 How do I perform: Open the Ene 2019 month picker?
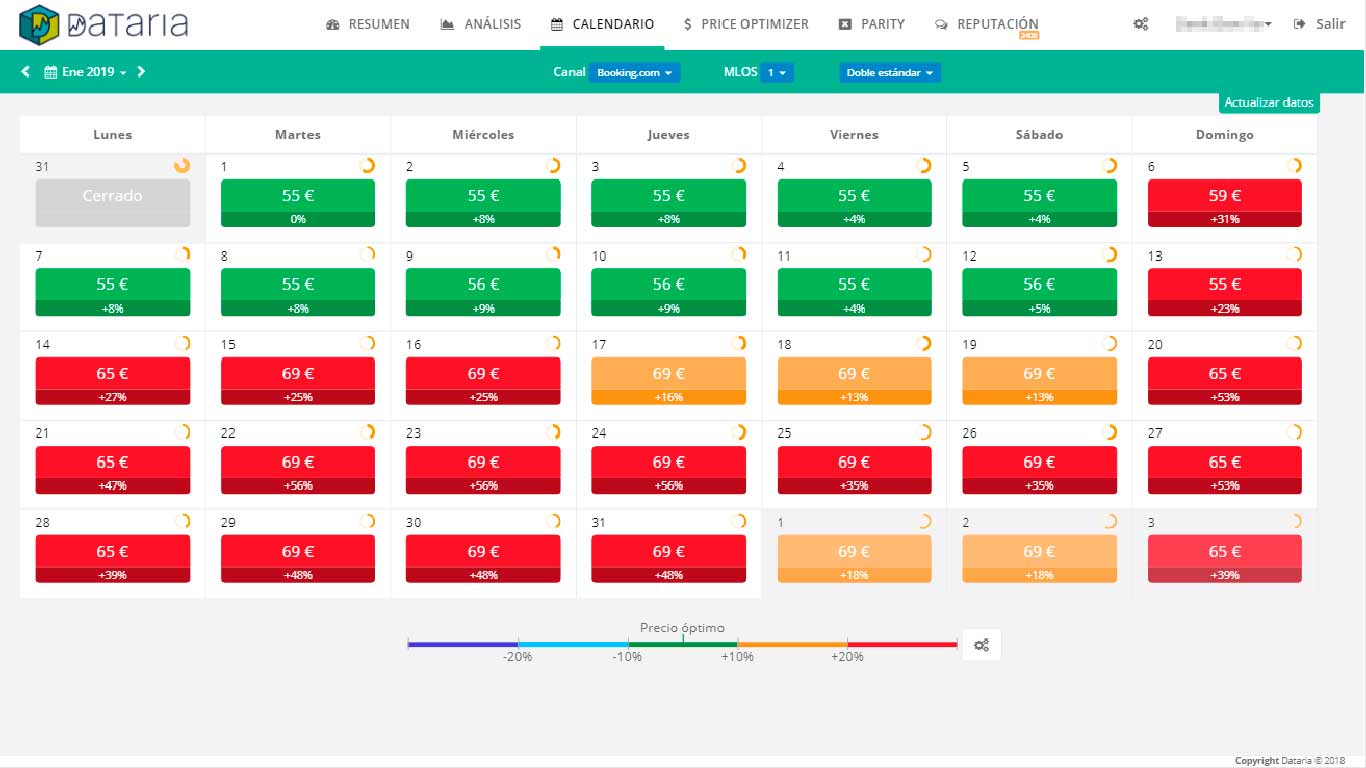click(86, 72)
